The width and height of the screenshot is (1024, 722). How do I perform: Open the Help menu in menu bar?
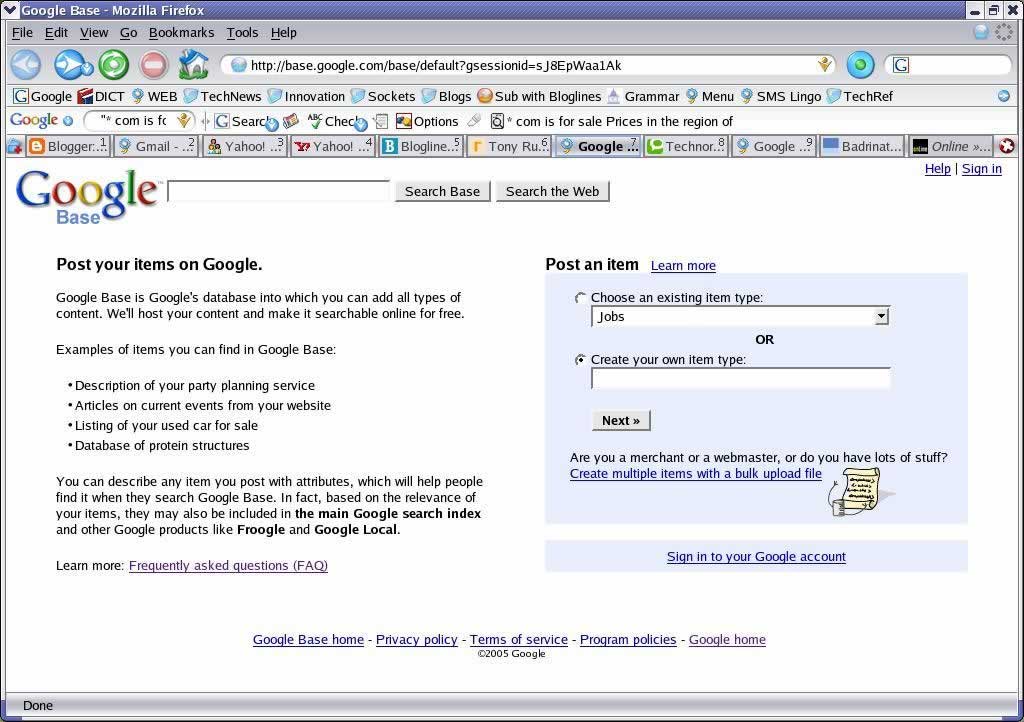coord(283,33)
